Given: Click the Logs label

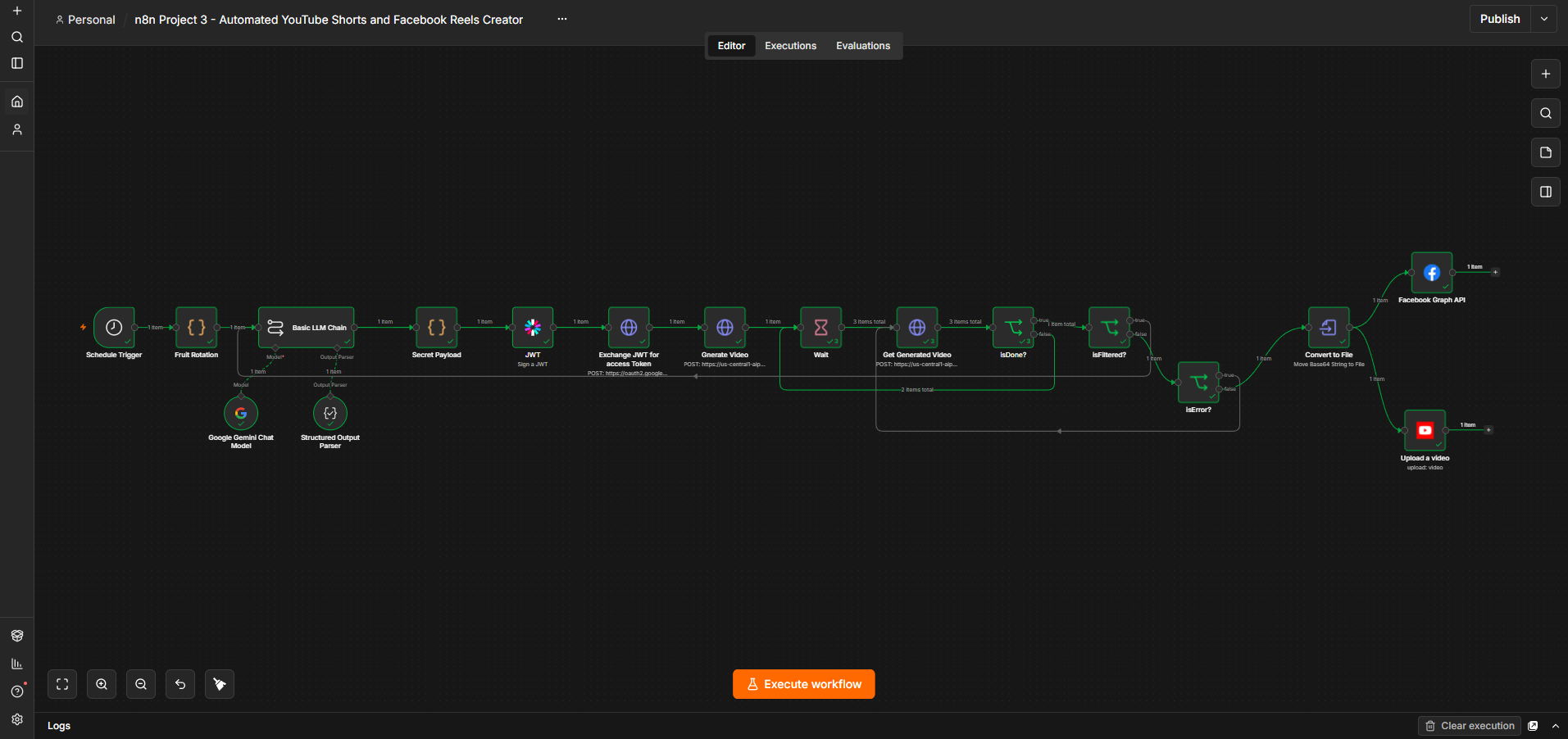Looking at the screenshot, I should click(x=59, y=726).
